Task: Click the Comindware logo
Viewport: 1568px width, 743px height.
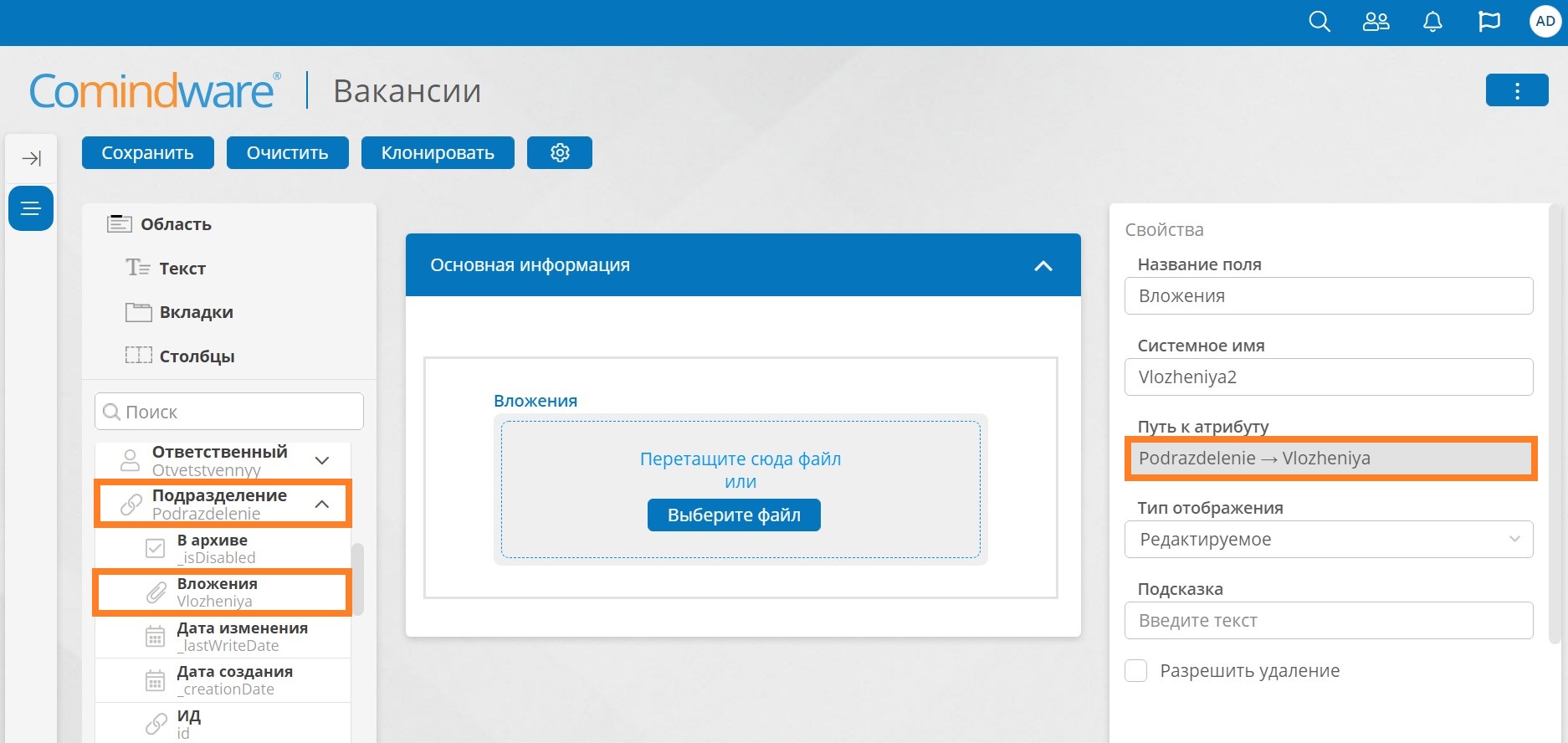Action: click(155, 90)
